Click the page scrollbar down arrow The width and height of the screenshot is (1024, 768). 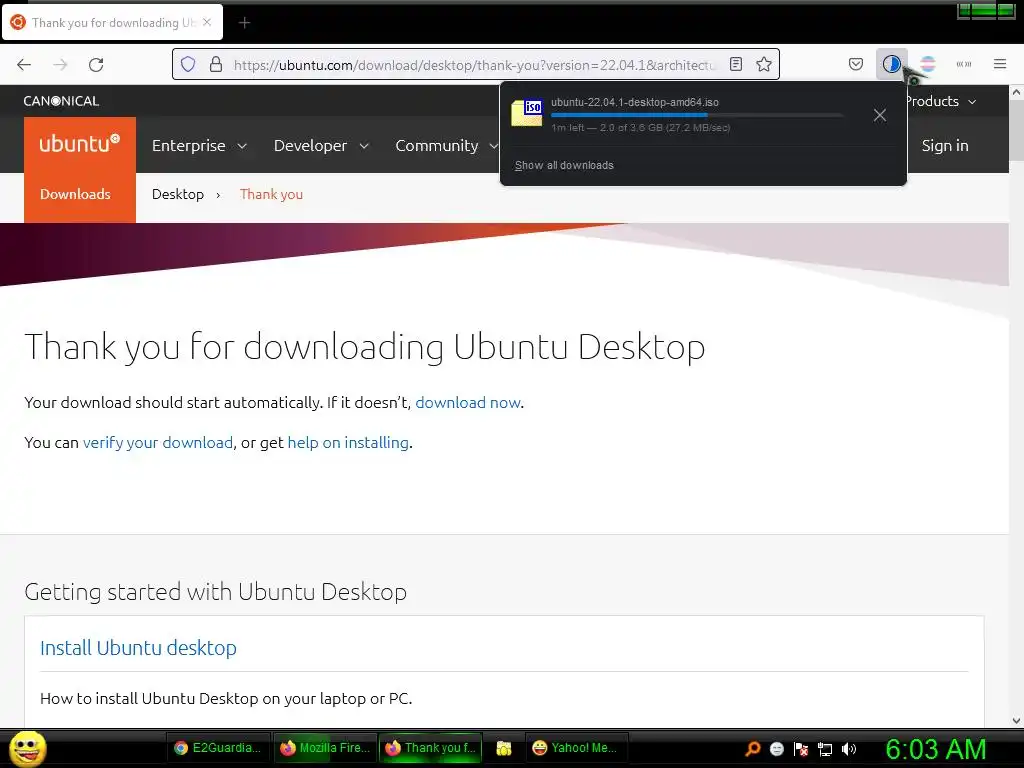click(x=1016, y=721)
